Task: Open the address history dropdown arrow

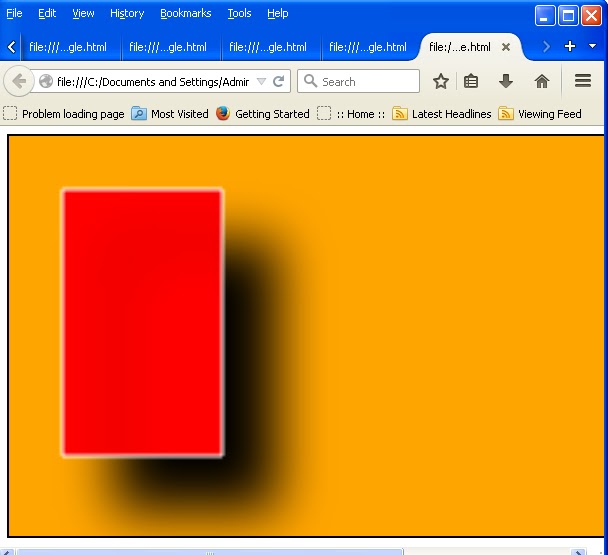Action: click(261, 81)
